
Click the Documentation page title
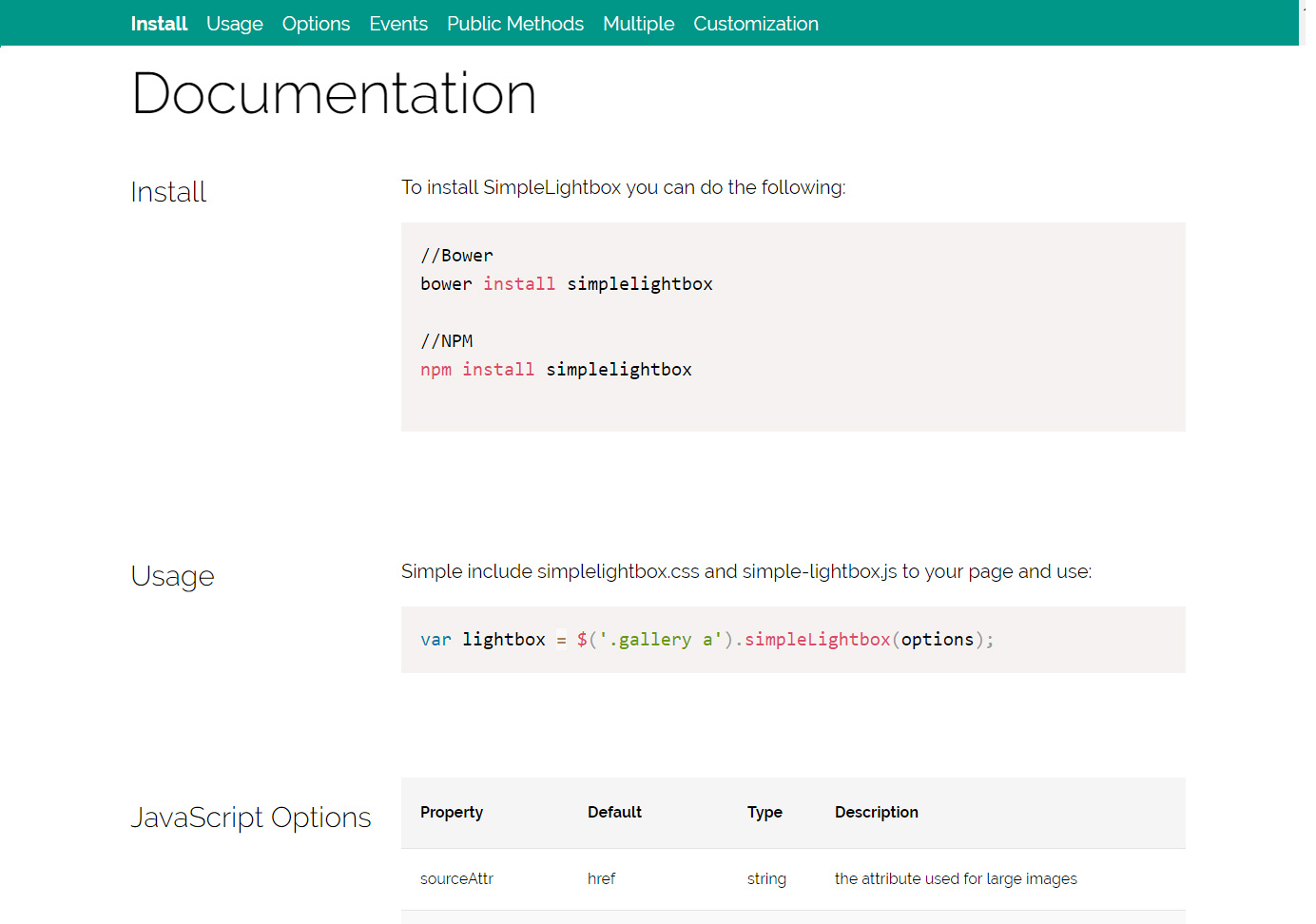pyautogui.click(x=334, y=94)
